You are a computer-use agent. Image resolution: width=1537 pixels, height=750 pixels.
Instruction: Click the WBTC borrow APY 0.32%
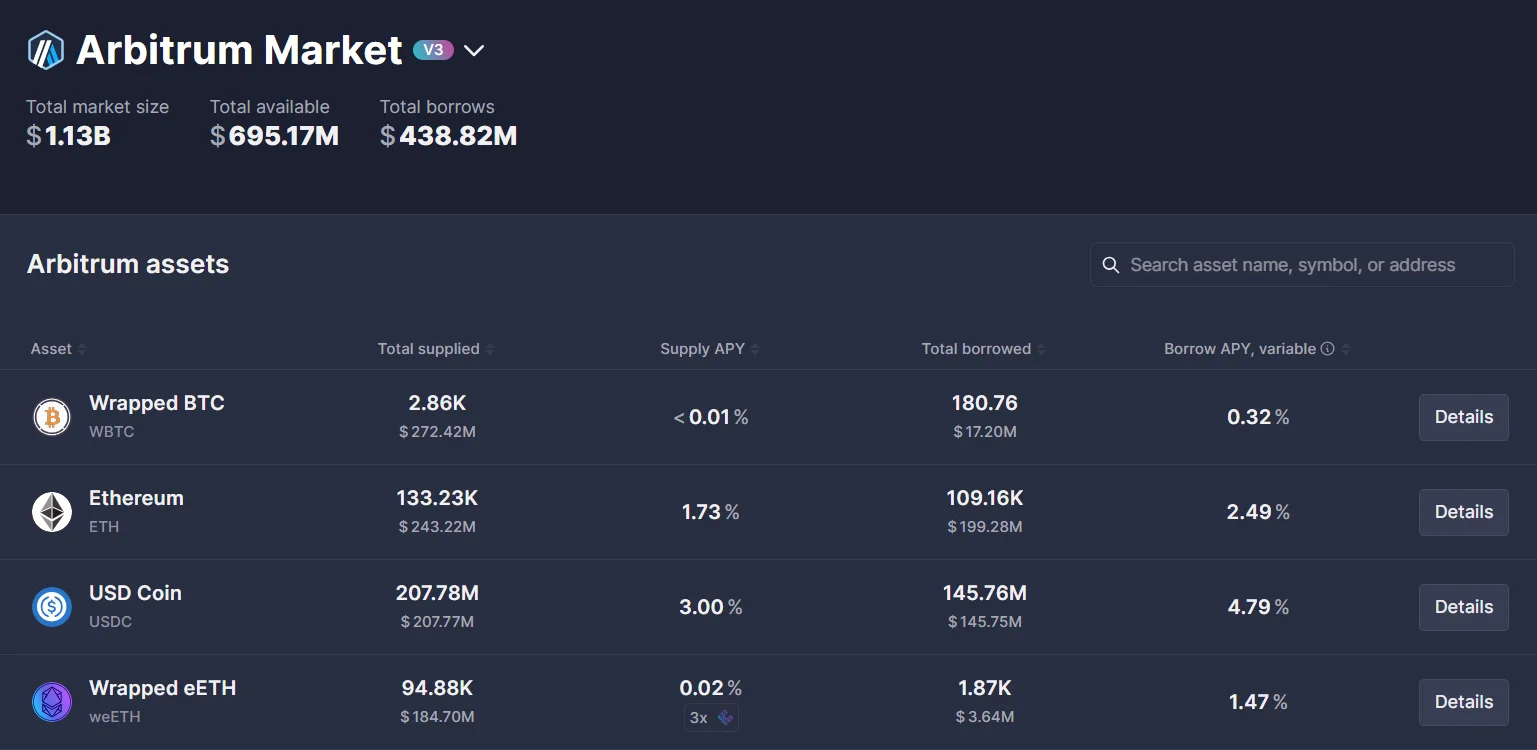click(1259, 417)
